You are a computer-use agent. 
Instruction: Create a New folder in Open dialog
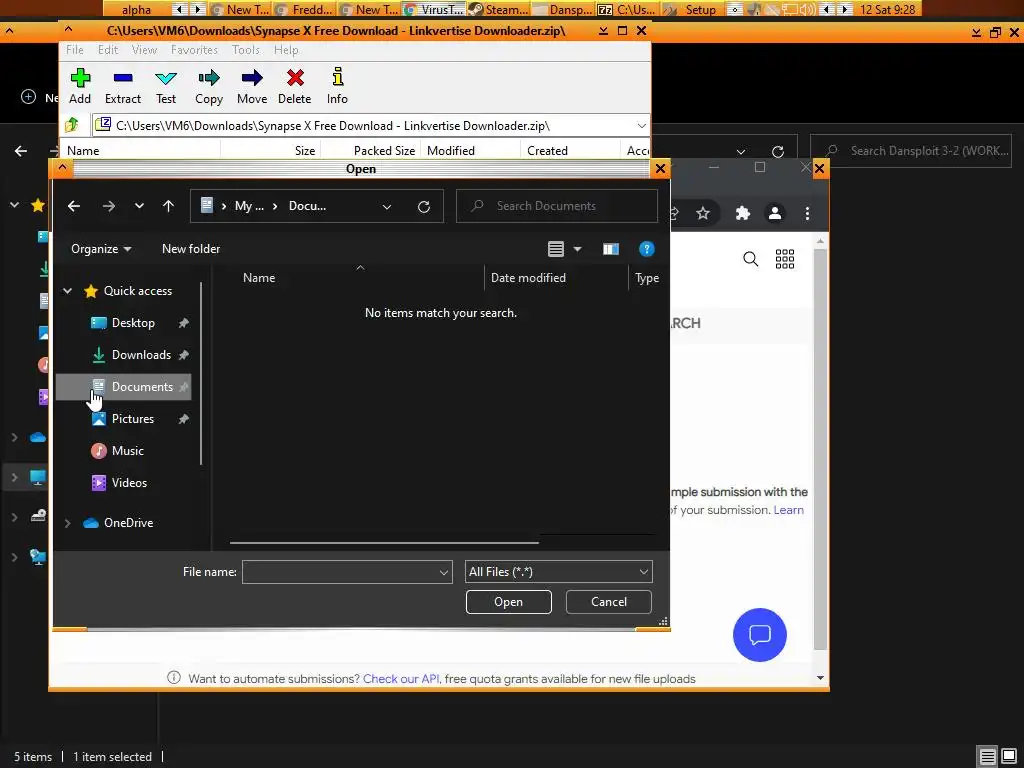191,249
